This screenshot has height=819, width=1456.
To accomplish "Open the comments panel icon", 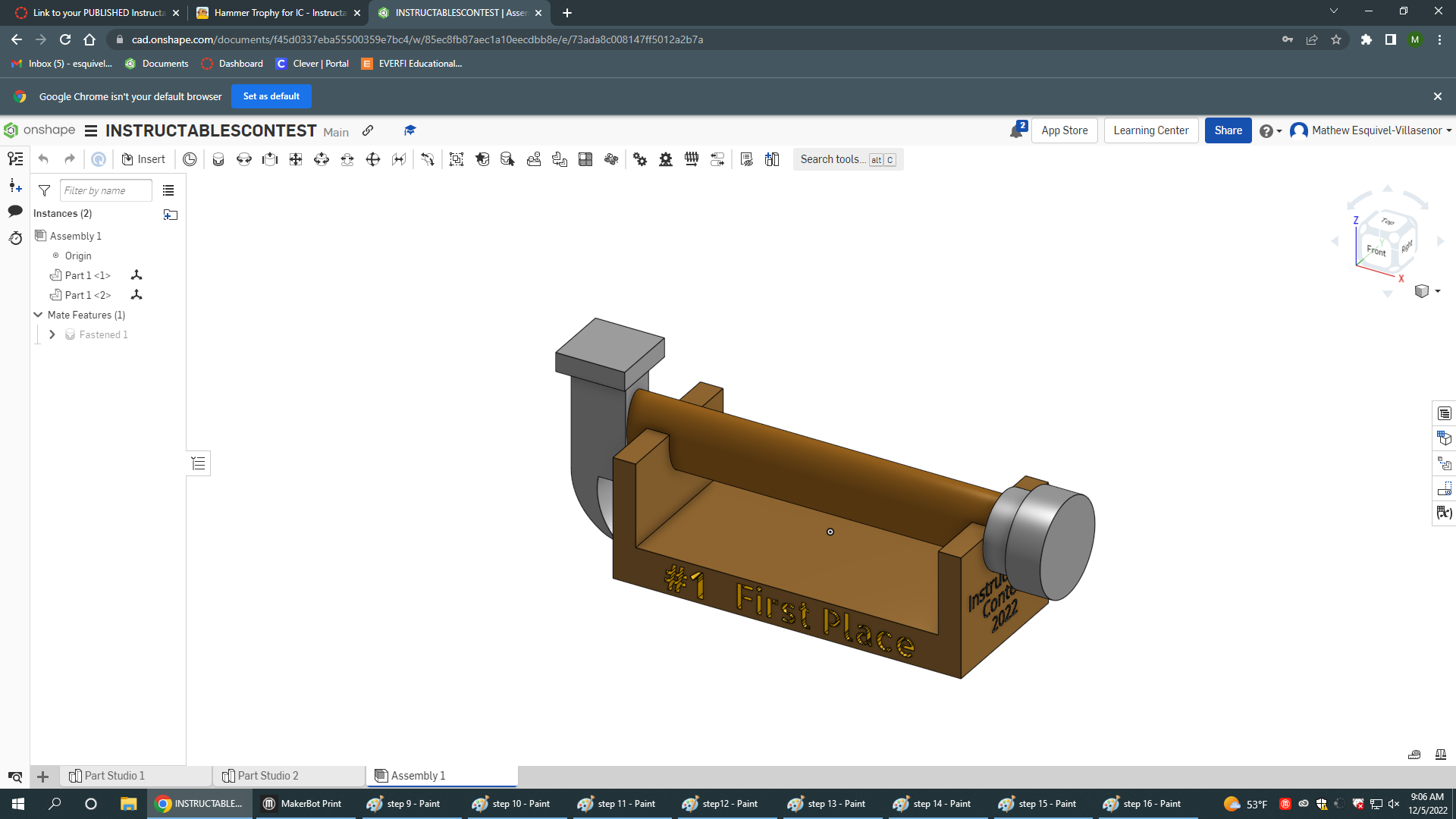I will pyautogui.click(x=15, y=212).
